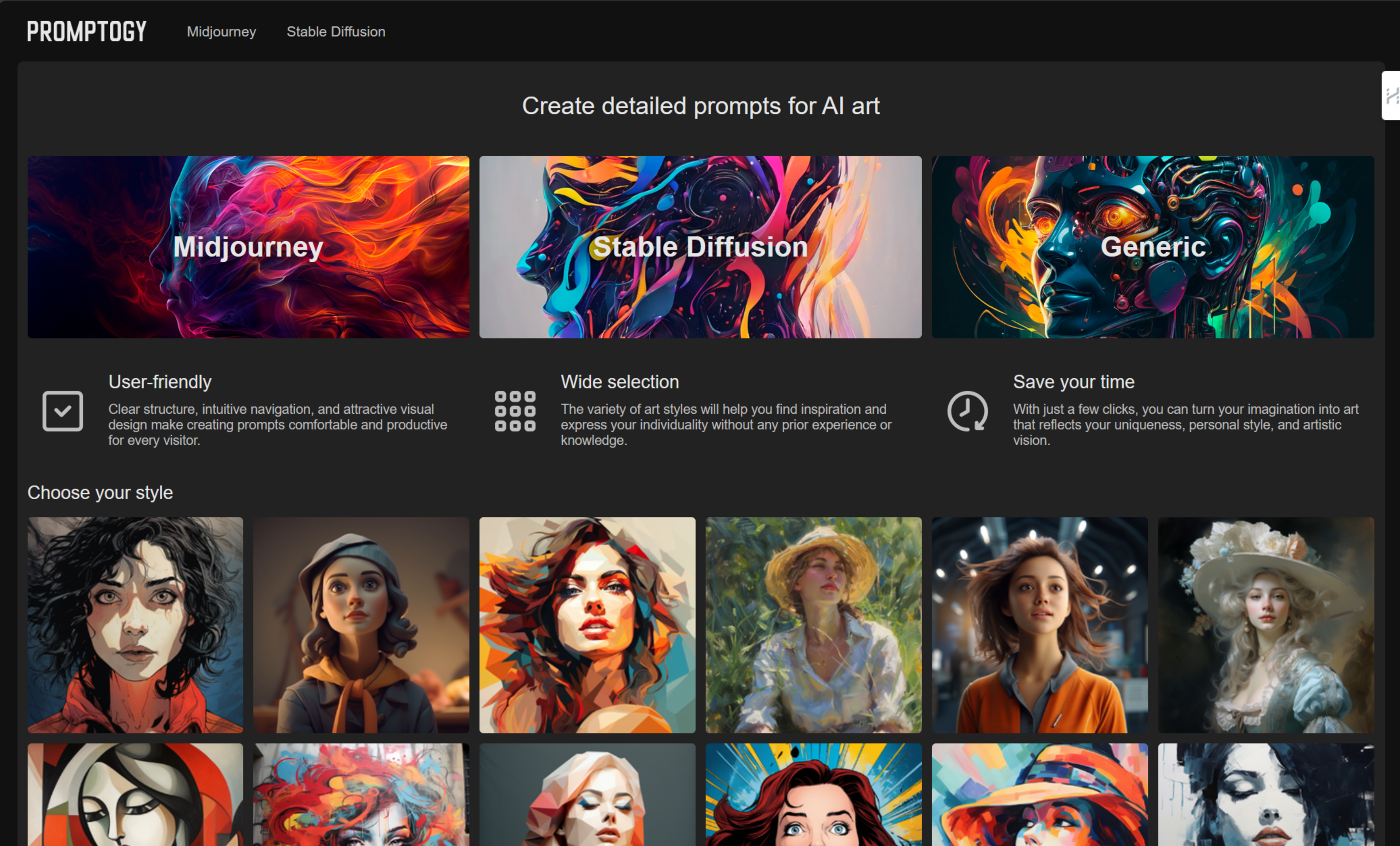Click the checkbox icon beside User-friendly
The image size is (1400, 846).
(x=62, y=411)
